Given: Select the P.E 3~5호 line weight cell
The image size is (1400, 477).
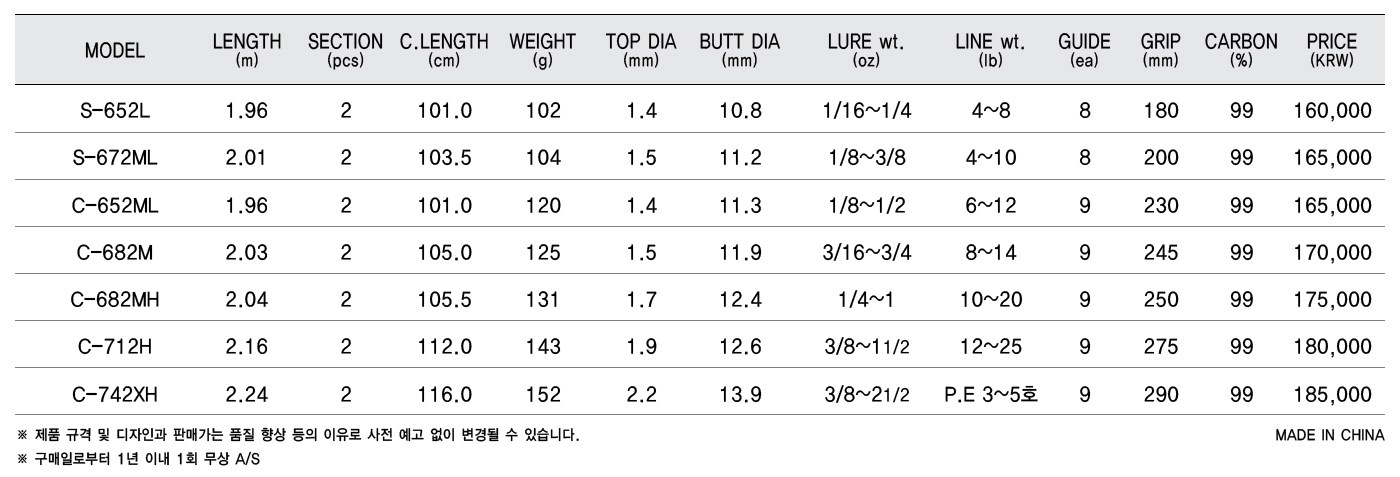Looking at the screenshot, I should 991,394.
